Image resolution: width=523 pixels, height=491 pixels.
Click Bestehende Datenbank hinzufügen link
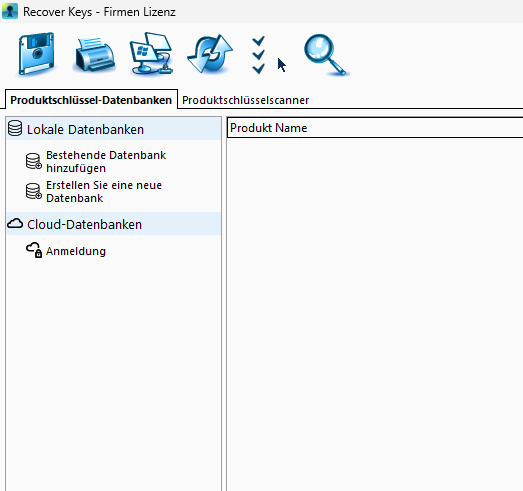coord(106,161)
